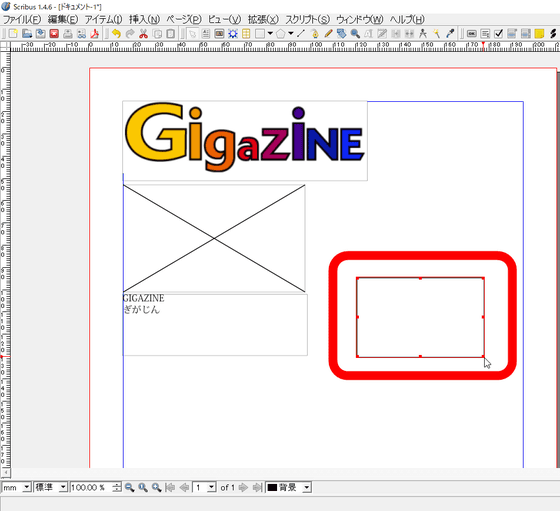Click the zoom to 100% magnifier

[x=143, y=487]
